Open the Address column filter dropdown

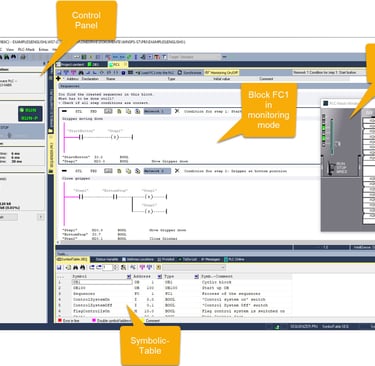(159, 276)
